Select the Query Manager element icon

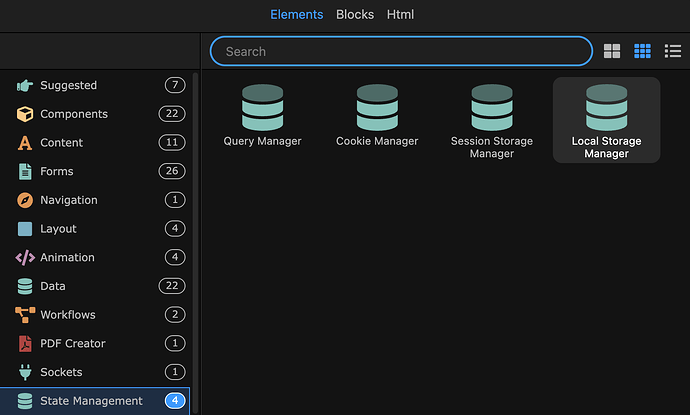[x=262, y=107]
